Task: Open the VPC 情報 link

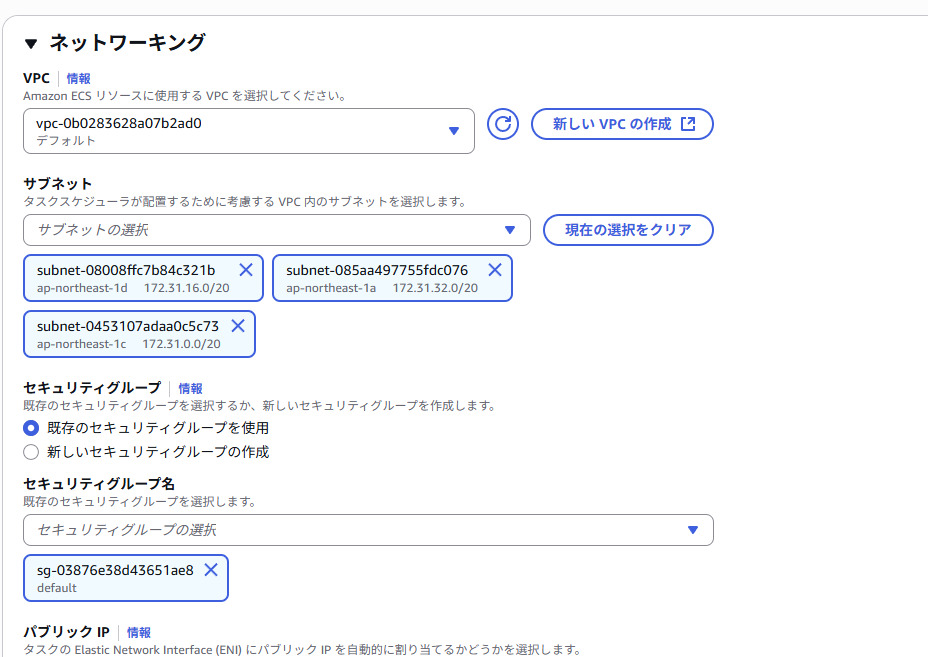Action: point(78,78)
